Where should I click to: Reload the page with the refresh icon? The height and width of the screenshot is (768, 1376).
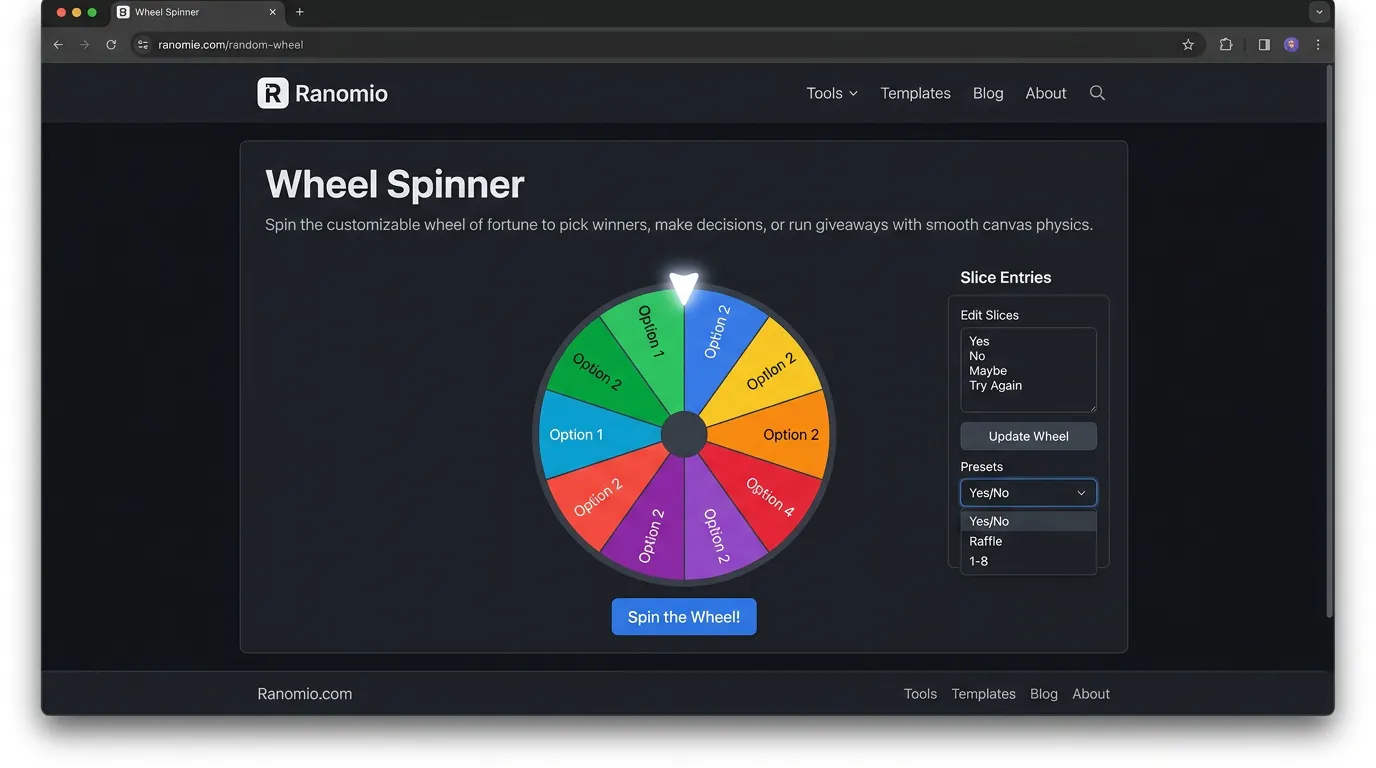point(111,45)
